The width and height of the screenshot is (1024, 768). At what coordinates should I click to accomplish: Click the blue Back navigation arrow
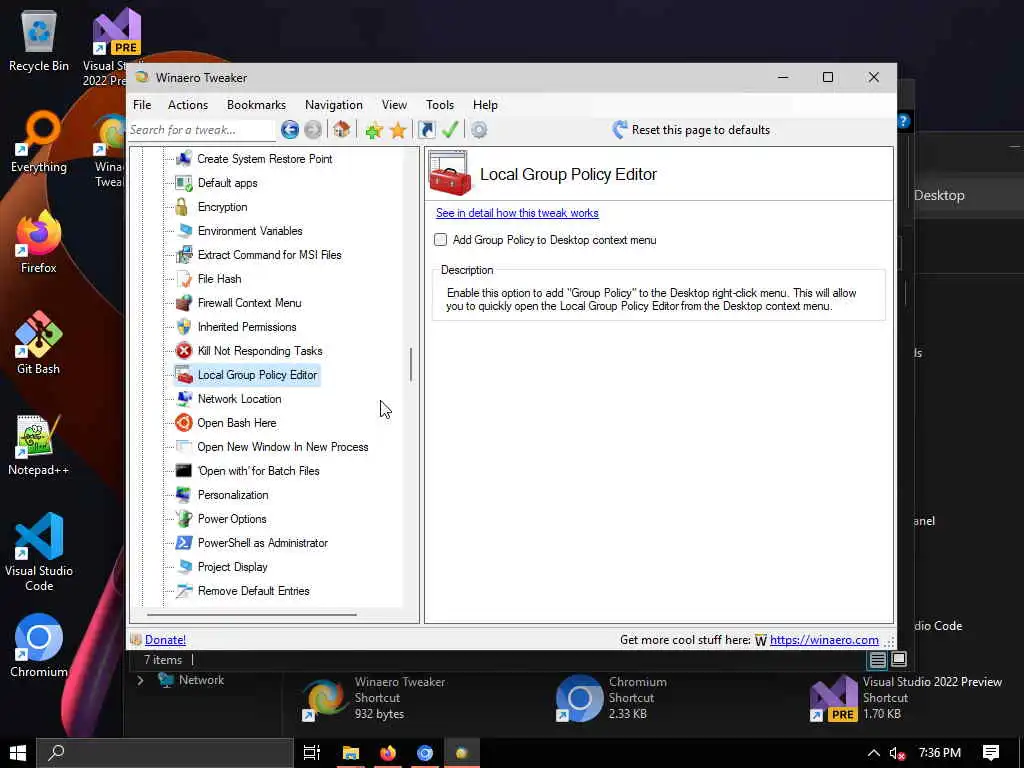(x=290, y=130)
